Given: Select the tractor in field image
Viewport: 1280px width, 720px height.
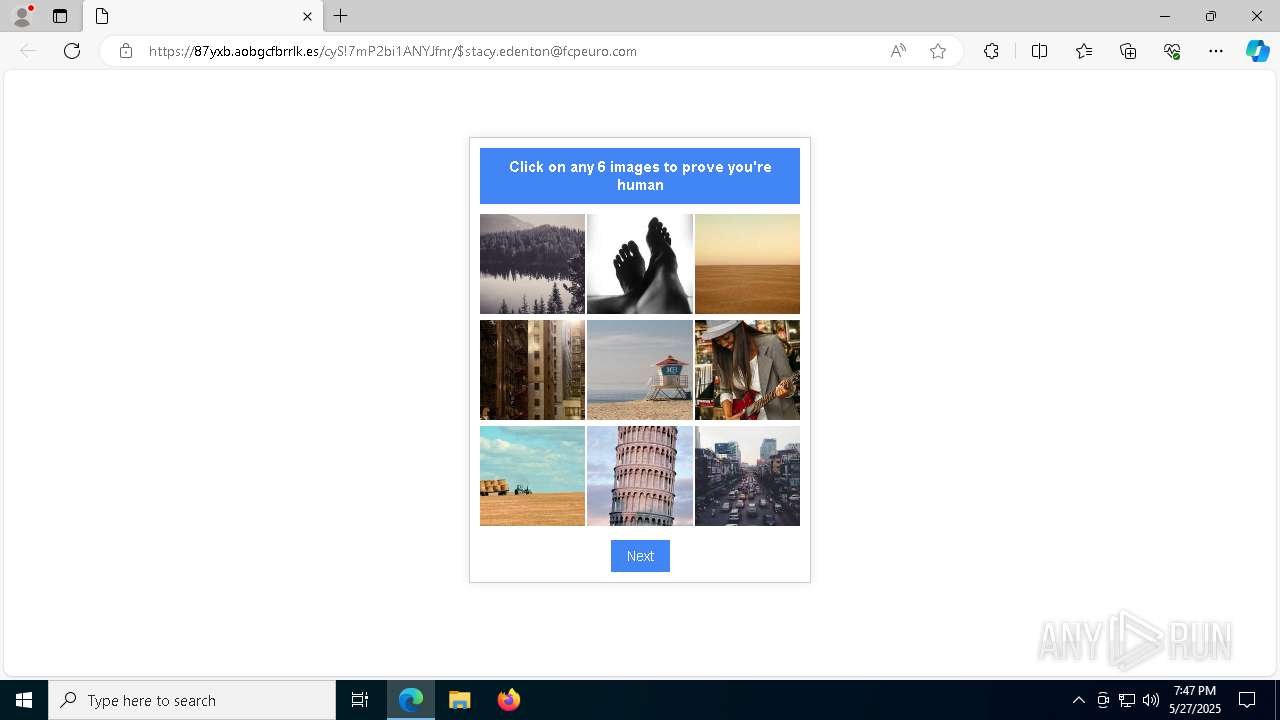Looking at the screenshot, I should click(x=532, y=476).
